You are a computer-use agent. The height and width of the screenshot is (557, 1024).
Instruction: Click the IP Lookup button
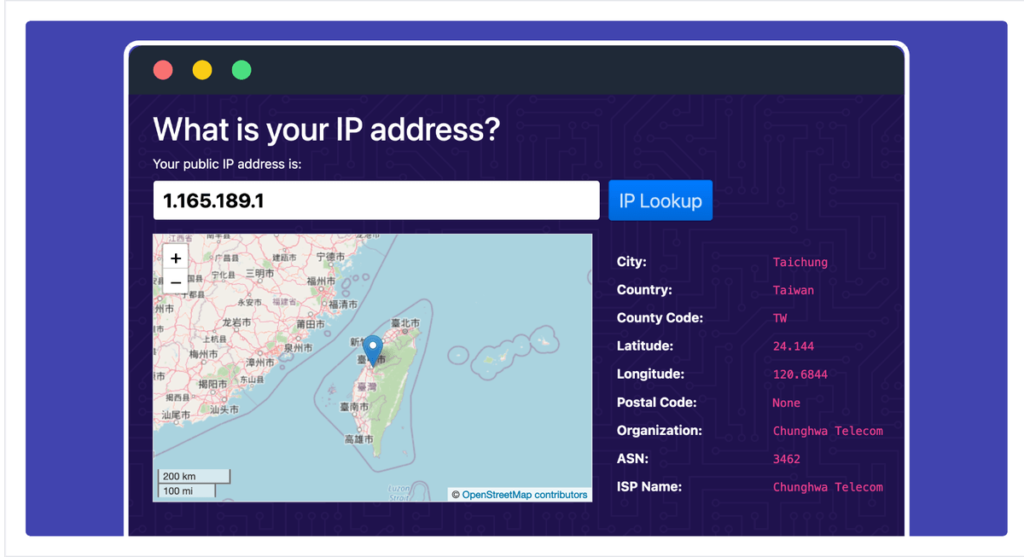tap(660, 200)
